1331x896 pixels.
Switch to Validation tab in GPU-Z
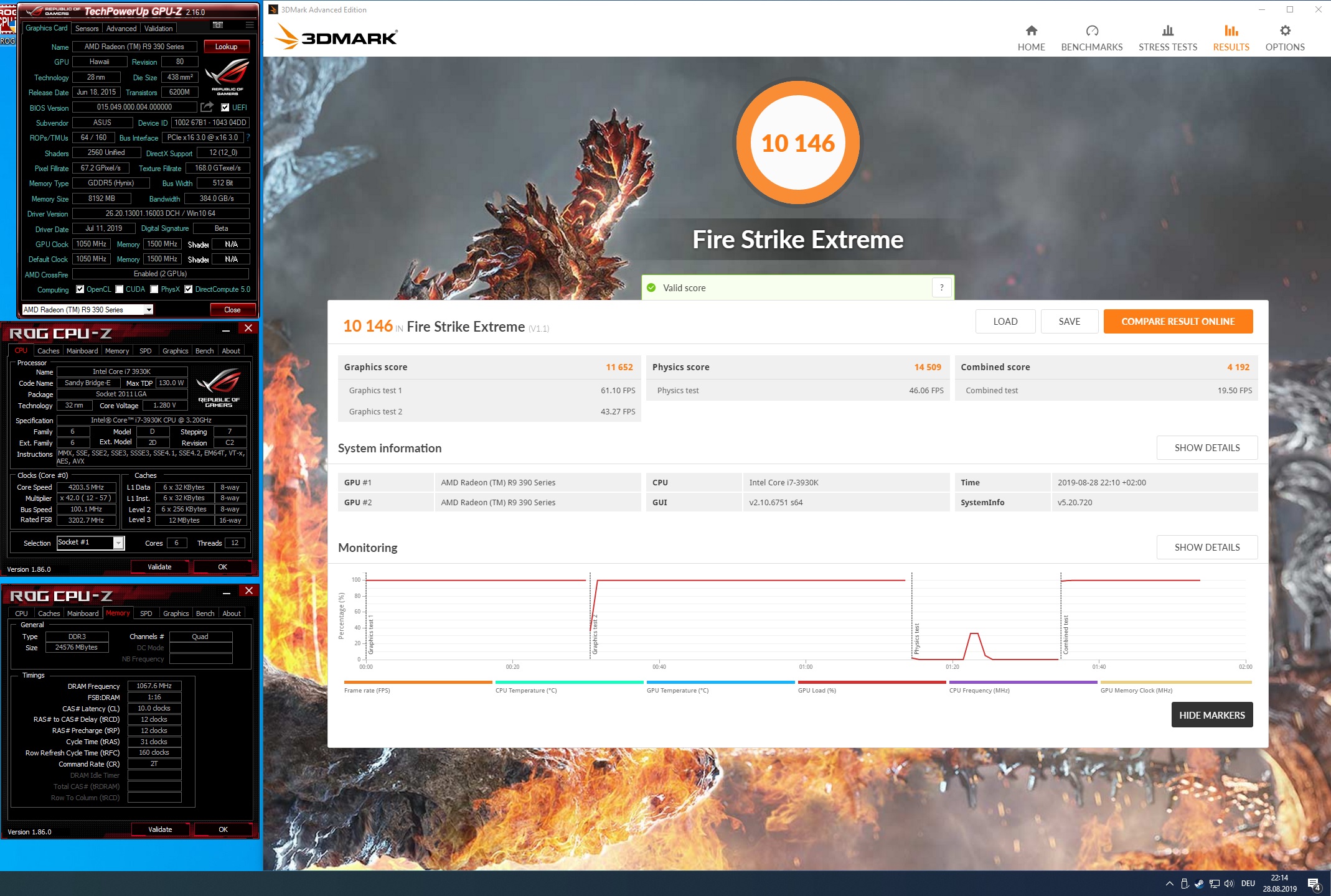(x=158, y=28)
